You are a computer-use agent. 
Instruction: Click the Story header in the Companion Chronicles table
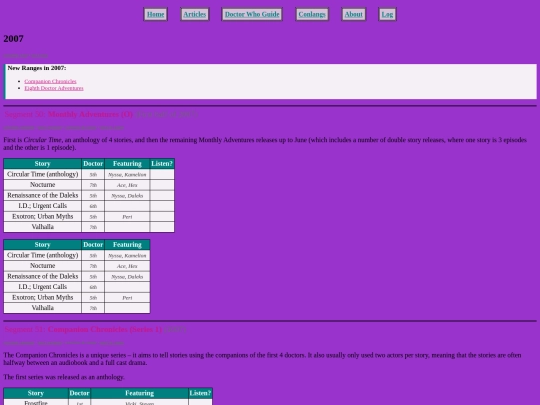tap(36, 393)
